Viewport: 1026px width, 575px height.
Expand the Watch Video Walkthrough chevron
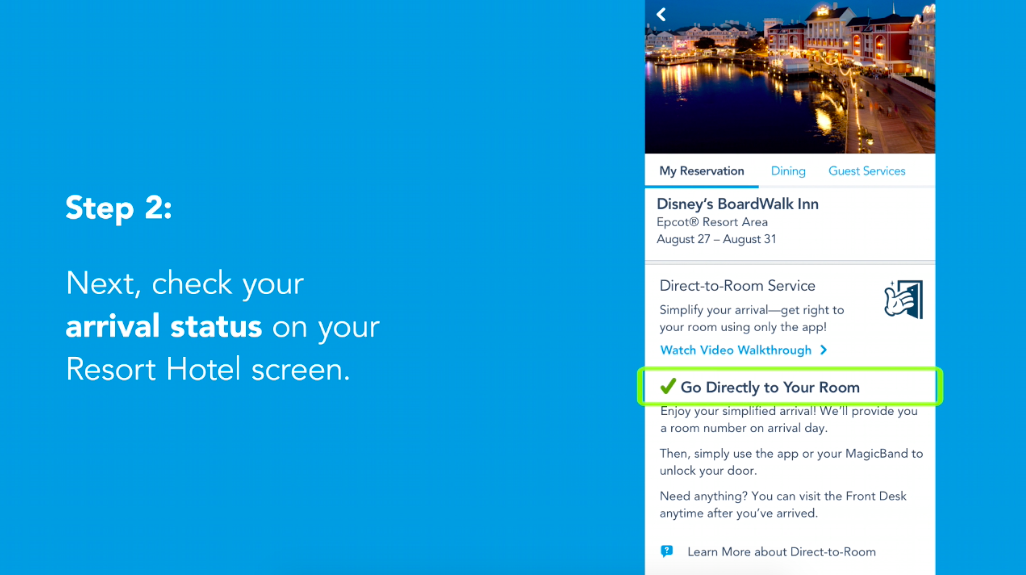[x=823, y=350]
